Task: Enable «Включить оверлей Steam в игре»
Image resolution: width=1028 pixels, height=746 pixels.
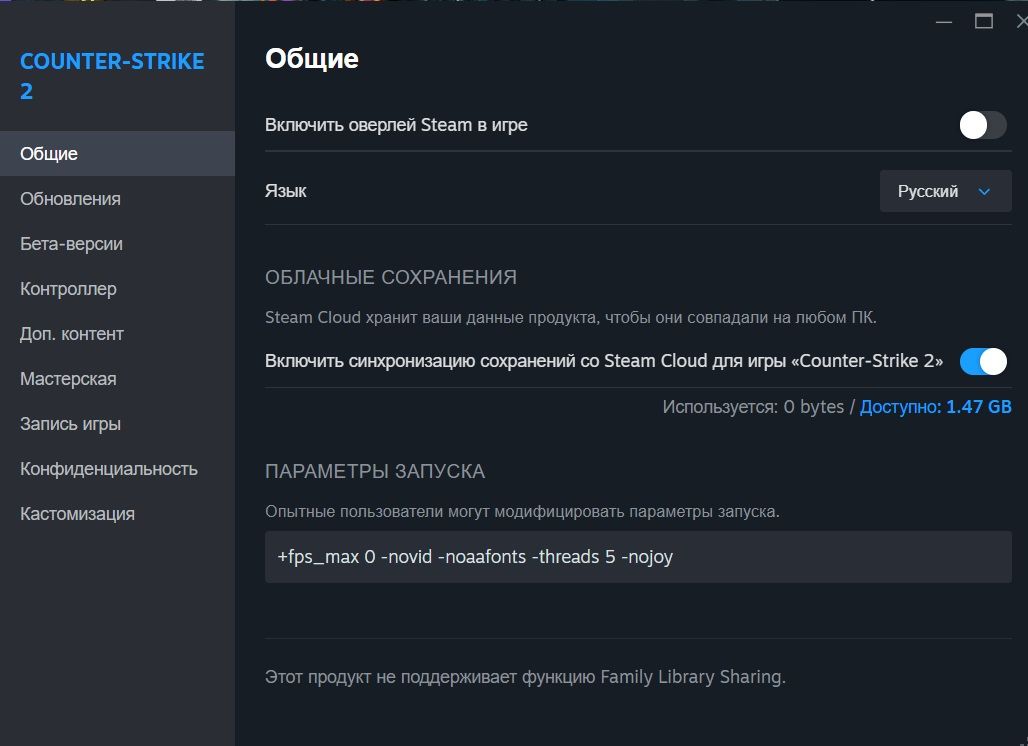Action: pyautogui.click(x=983, y=125)
